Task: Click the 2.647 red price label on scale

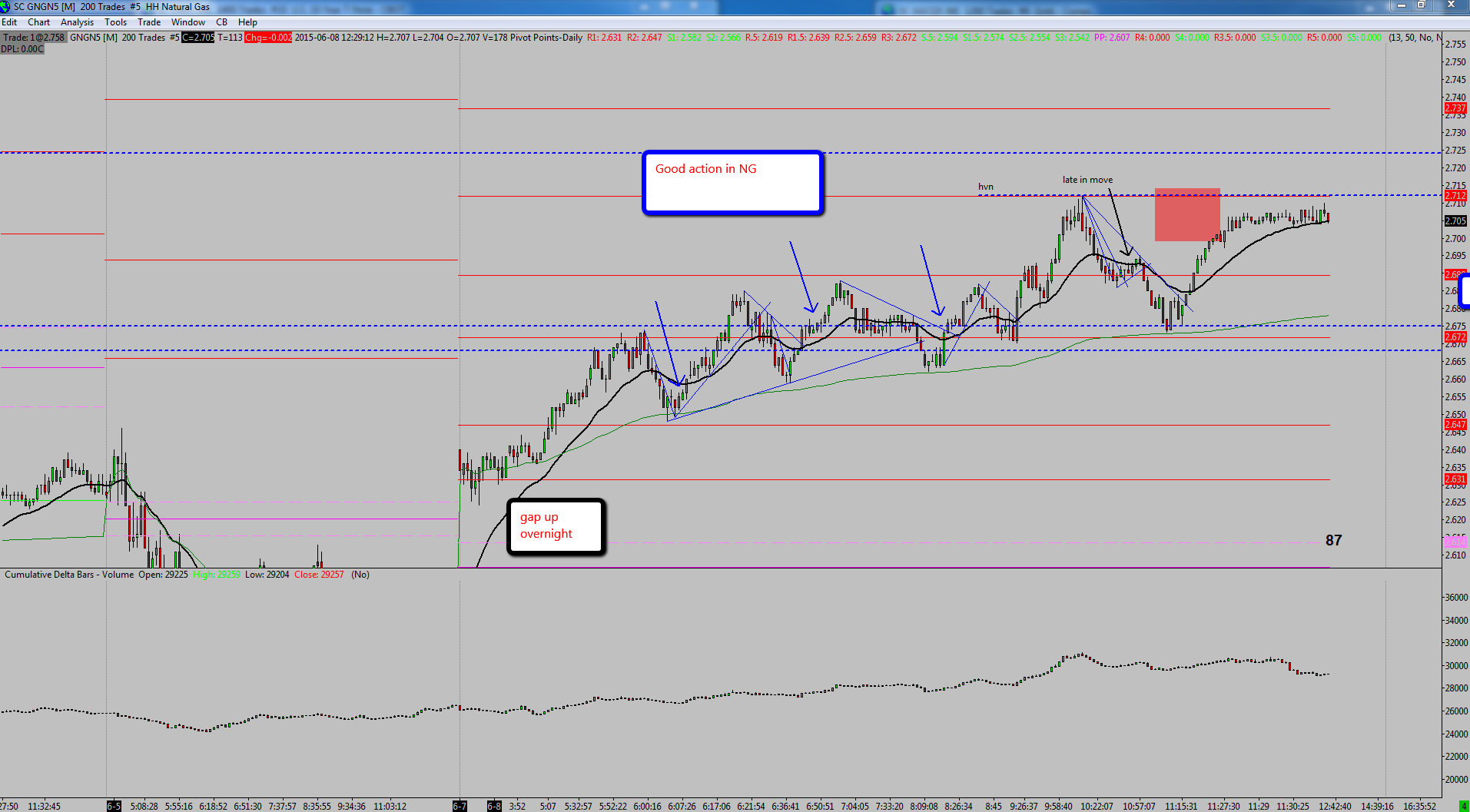Action: [1455, 425]
